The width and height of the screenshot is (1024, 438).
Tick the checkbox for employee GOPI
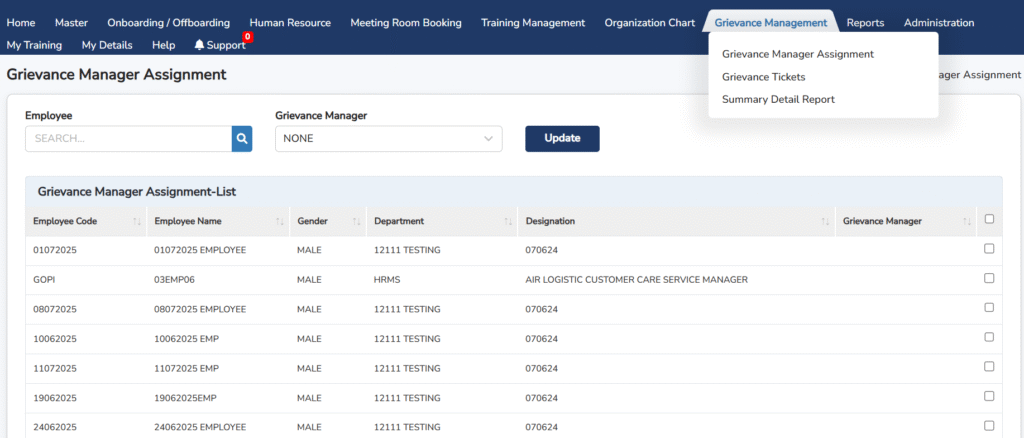coord(989,279)
